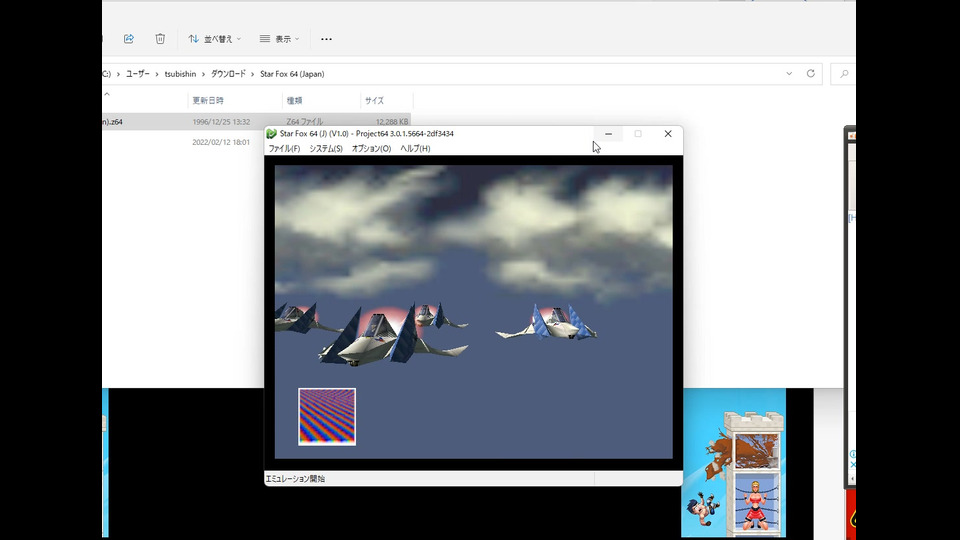
Task: Click the rainbow striped texture square in game
Action: (x=327, y=417)
